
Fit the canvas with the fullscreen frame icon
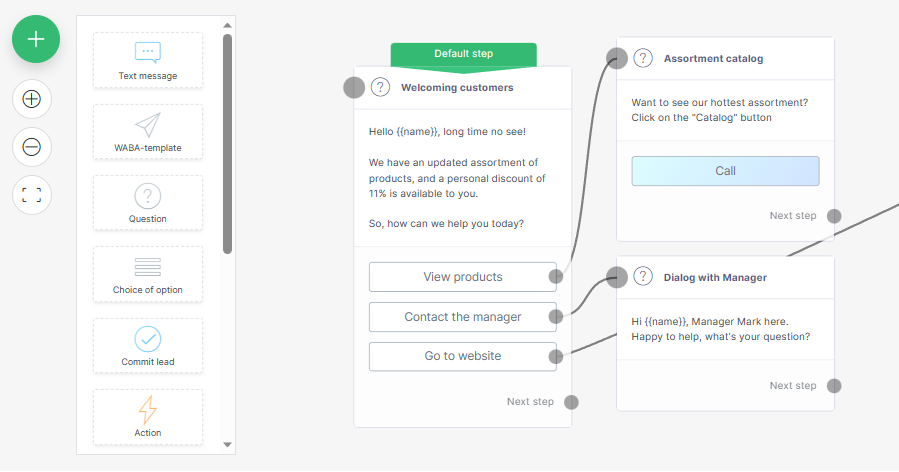[32, 195]
